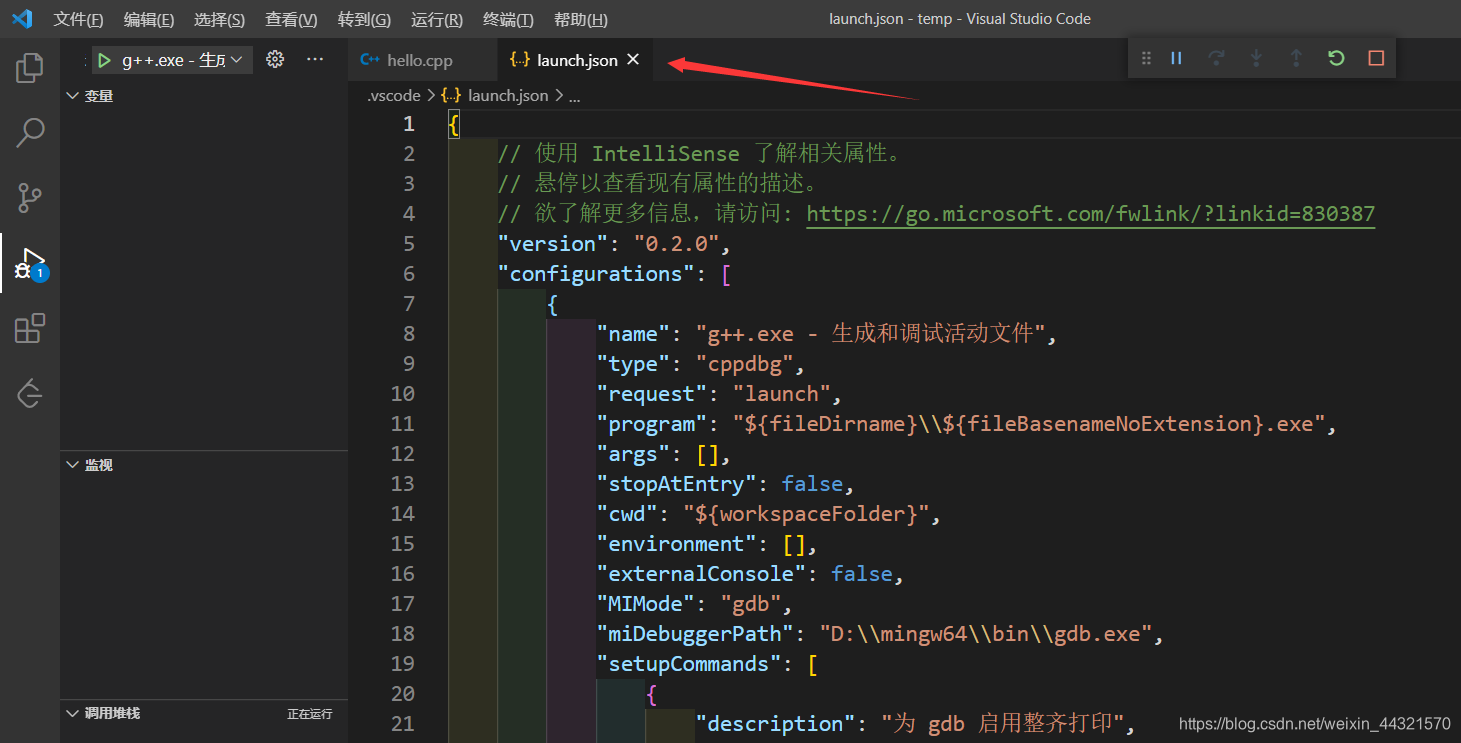Open the go.microsoft.com fwlink URL

pyautogui.click(x=1091, y=214)
